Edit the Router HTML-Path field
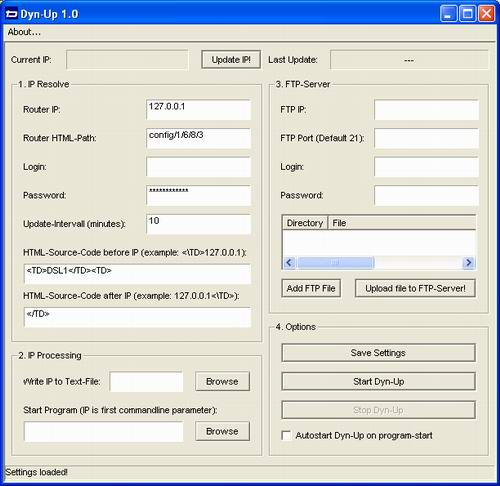 pos(198,138)
